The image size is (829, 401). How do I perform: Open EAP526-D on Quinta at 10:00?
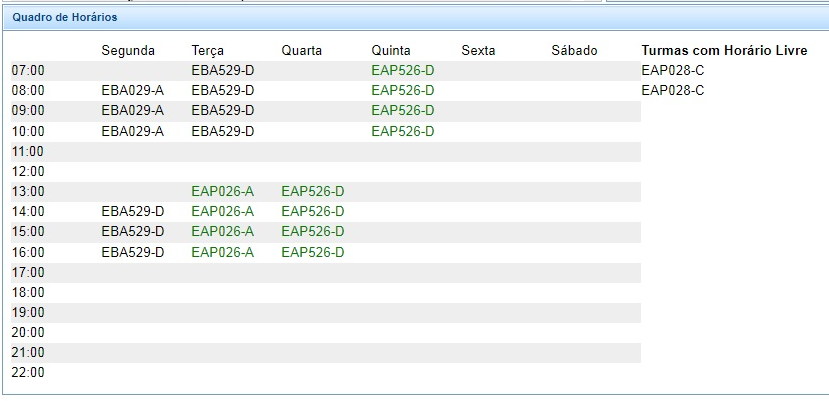403,131
